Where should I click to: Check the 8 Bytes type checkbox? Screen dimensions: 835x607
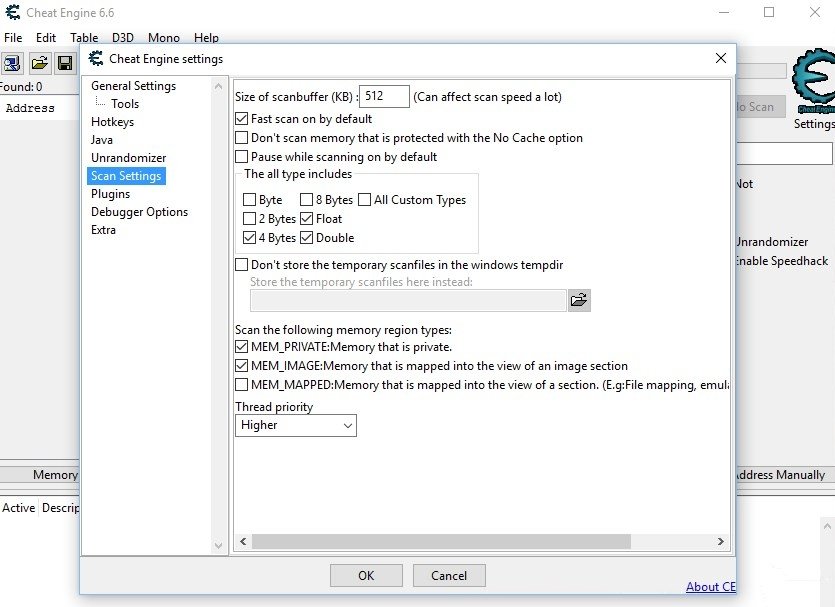(306, 200)
